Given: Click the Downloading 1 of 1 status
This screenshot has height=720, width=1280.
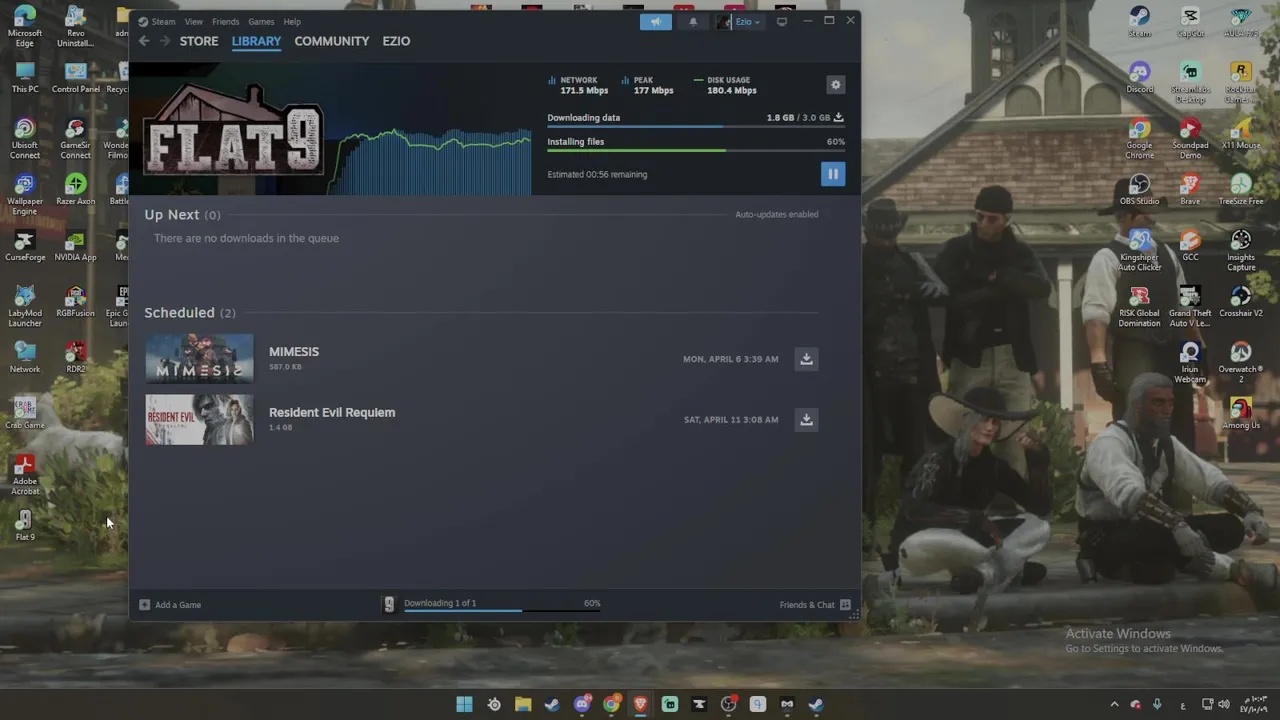Looking at the screenshot, I should [x=440, y=603].
